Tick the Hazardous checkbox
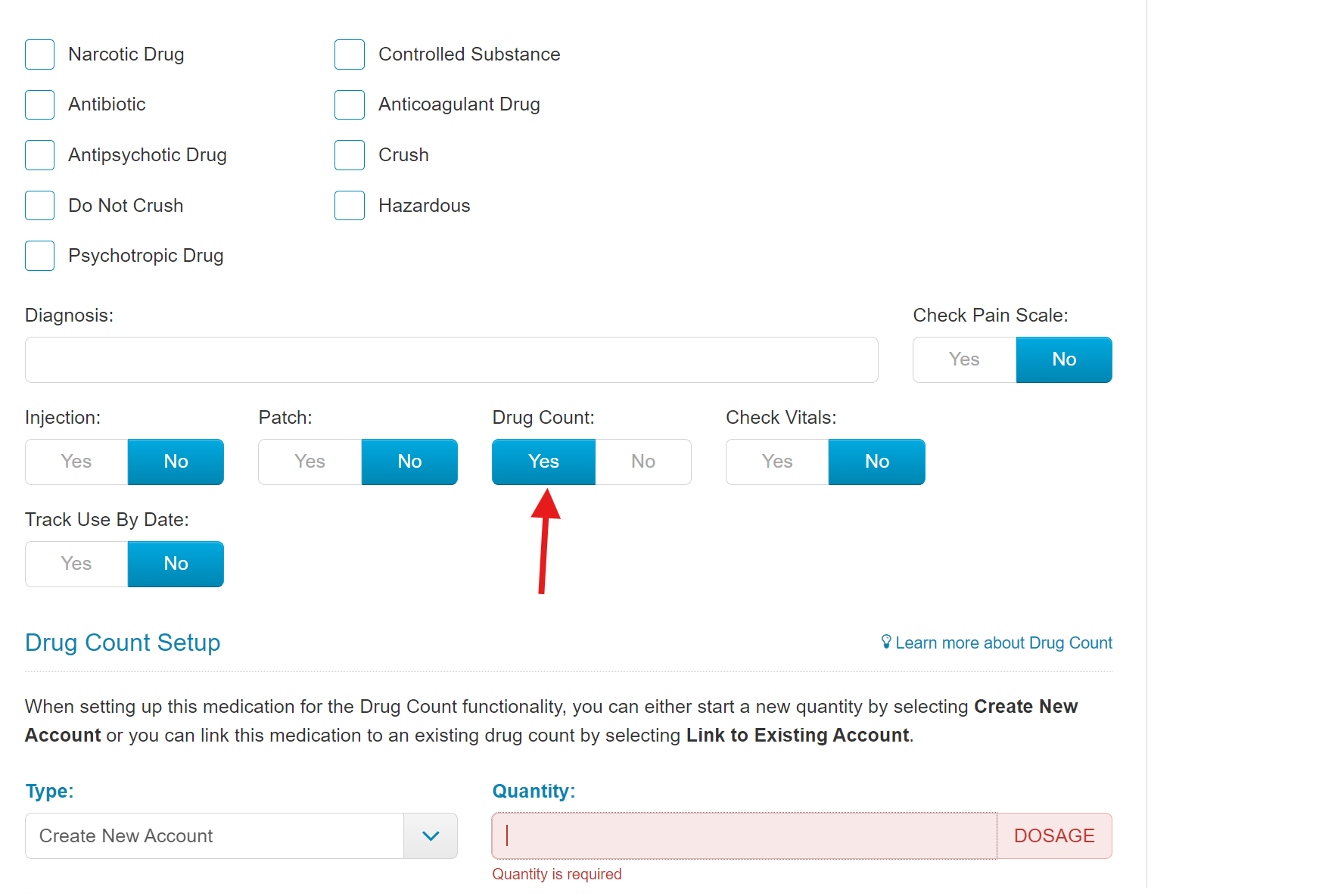 pyautogui.click(x=350, y=205)
